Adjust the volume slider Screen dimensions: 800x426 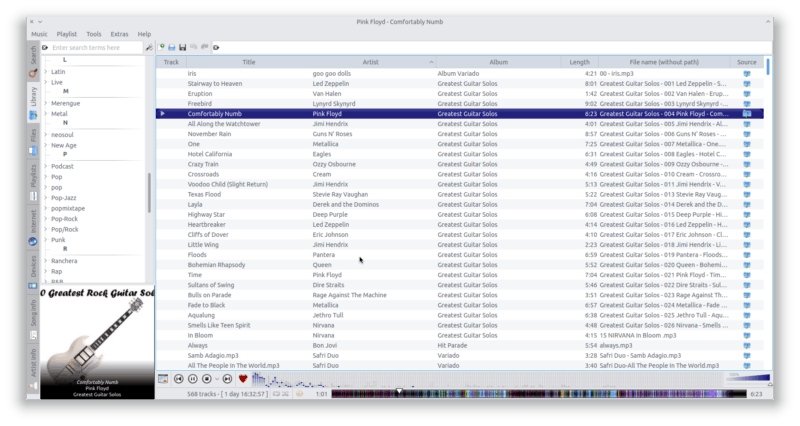click(x=748, y=378)
